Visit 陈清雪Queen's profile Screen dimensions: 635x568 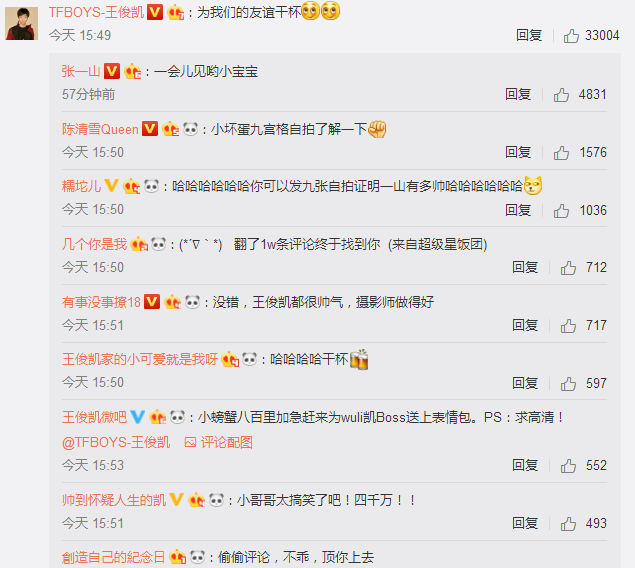[x=100, y=129]
